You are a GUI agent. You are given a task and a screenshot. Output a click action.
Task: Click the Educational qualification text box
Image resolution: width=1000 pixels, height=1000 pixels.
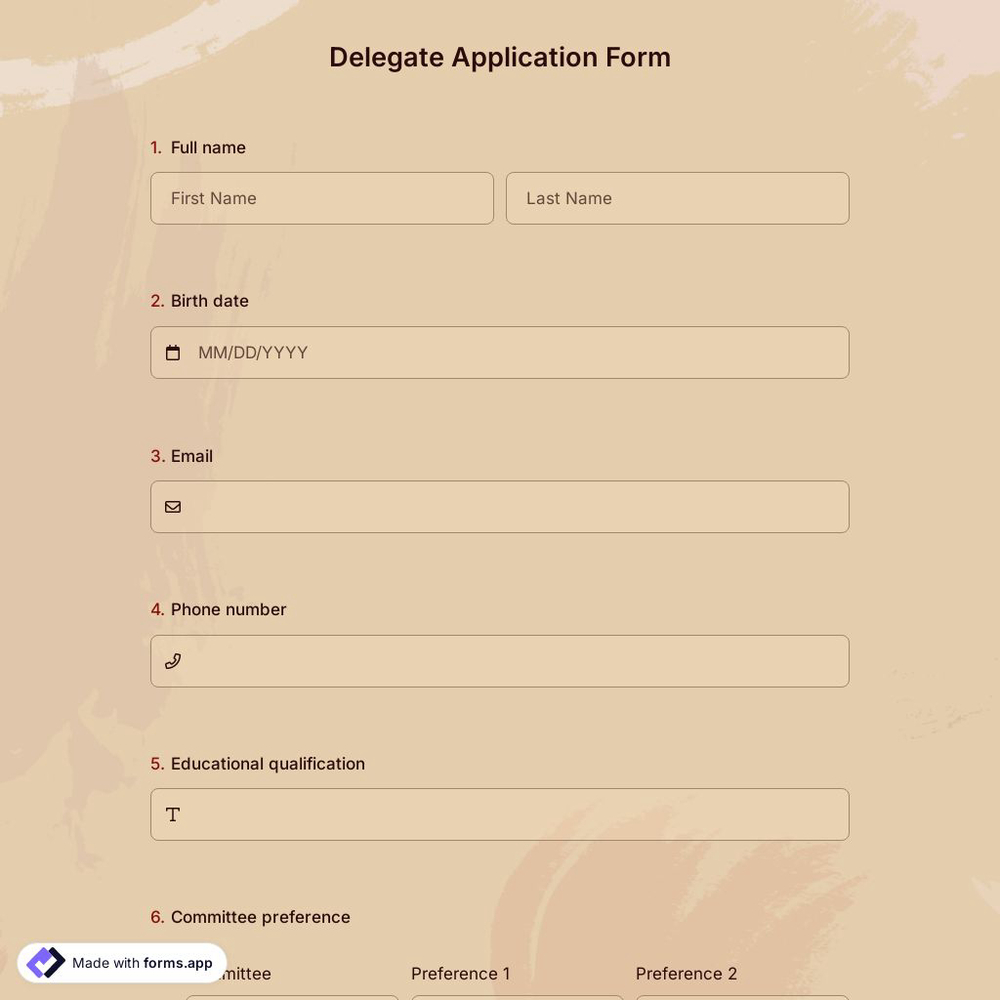(x=500, y=814)
